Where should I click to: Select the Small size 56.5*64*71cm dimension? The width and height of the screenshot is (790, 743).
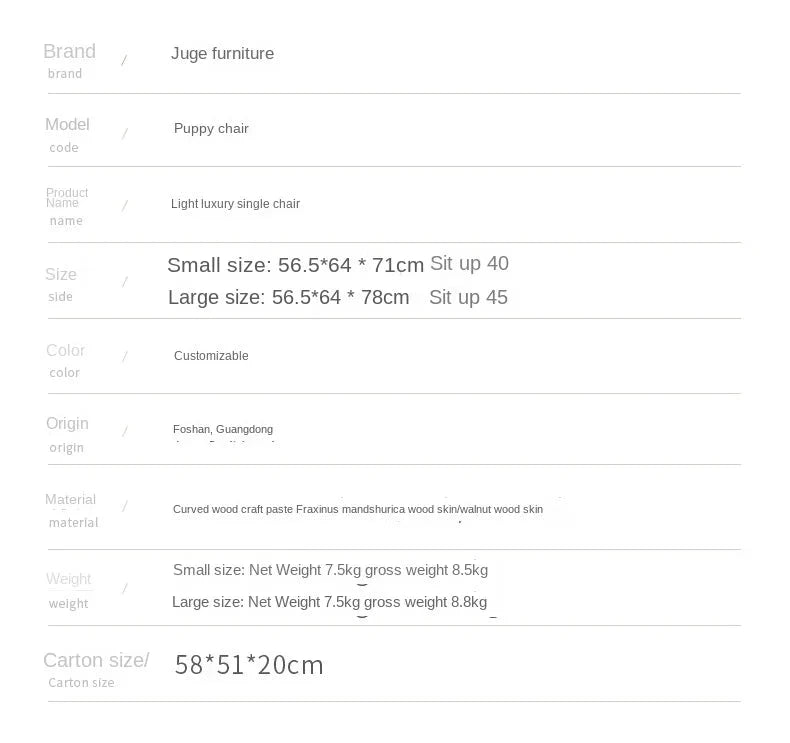pos(296,265)
